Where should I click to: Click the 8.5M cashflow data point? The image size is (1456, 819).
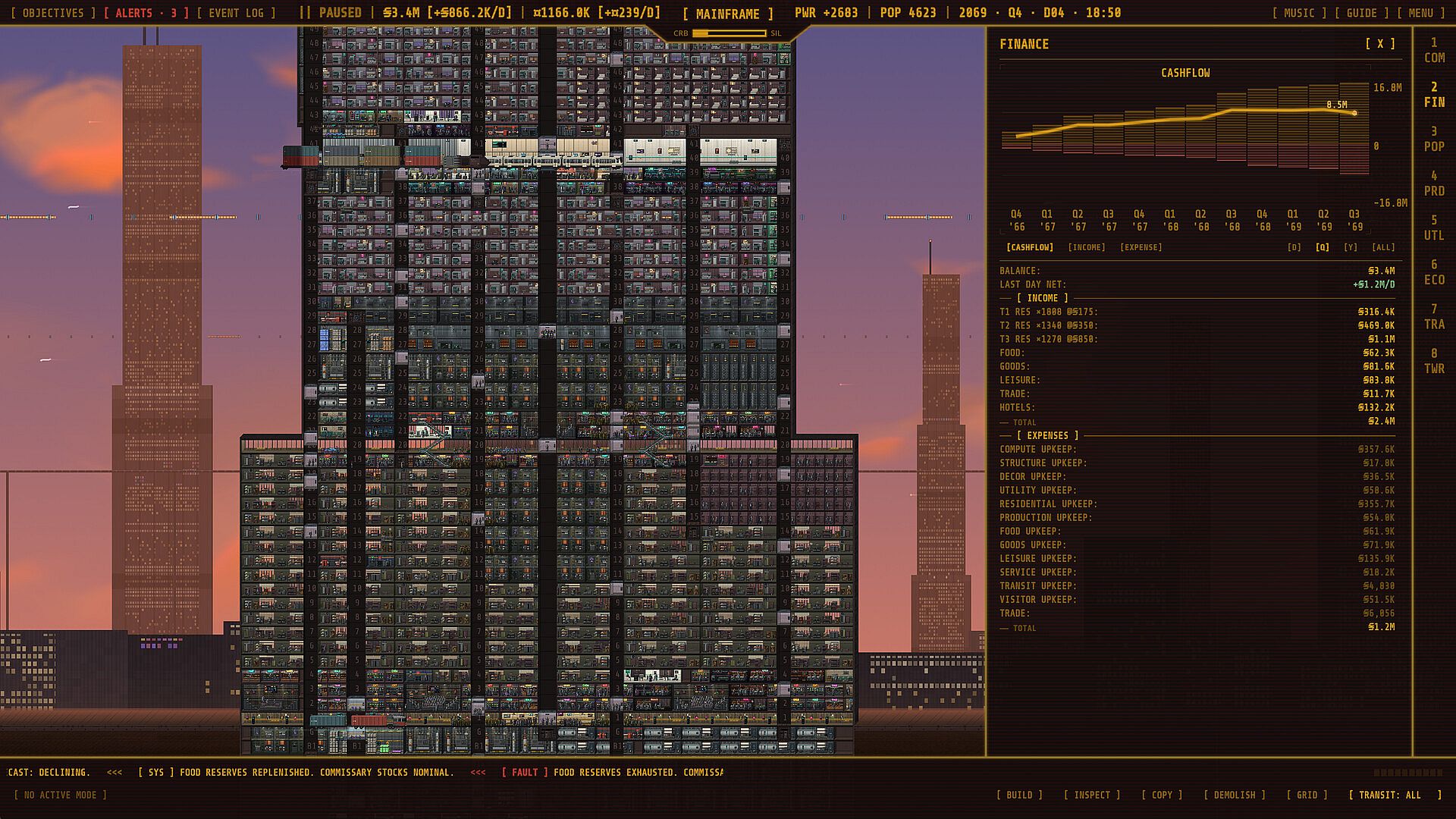click(x=1354, y=113)
